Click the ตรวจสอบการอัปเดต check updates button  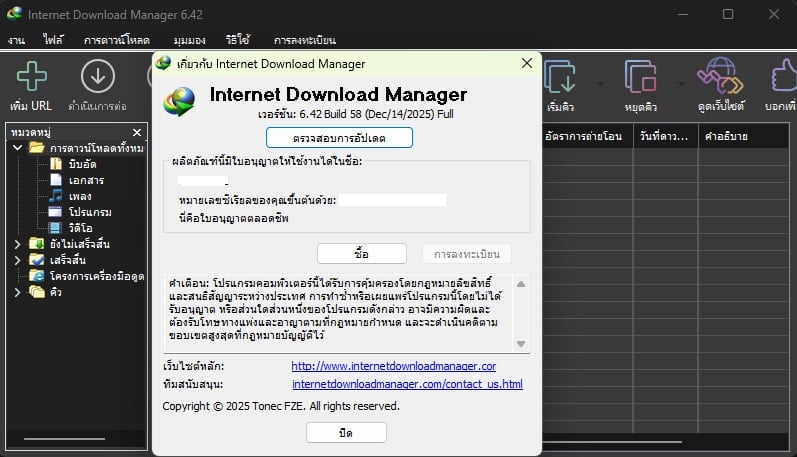tap(339, 138)
